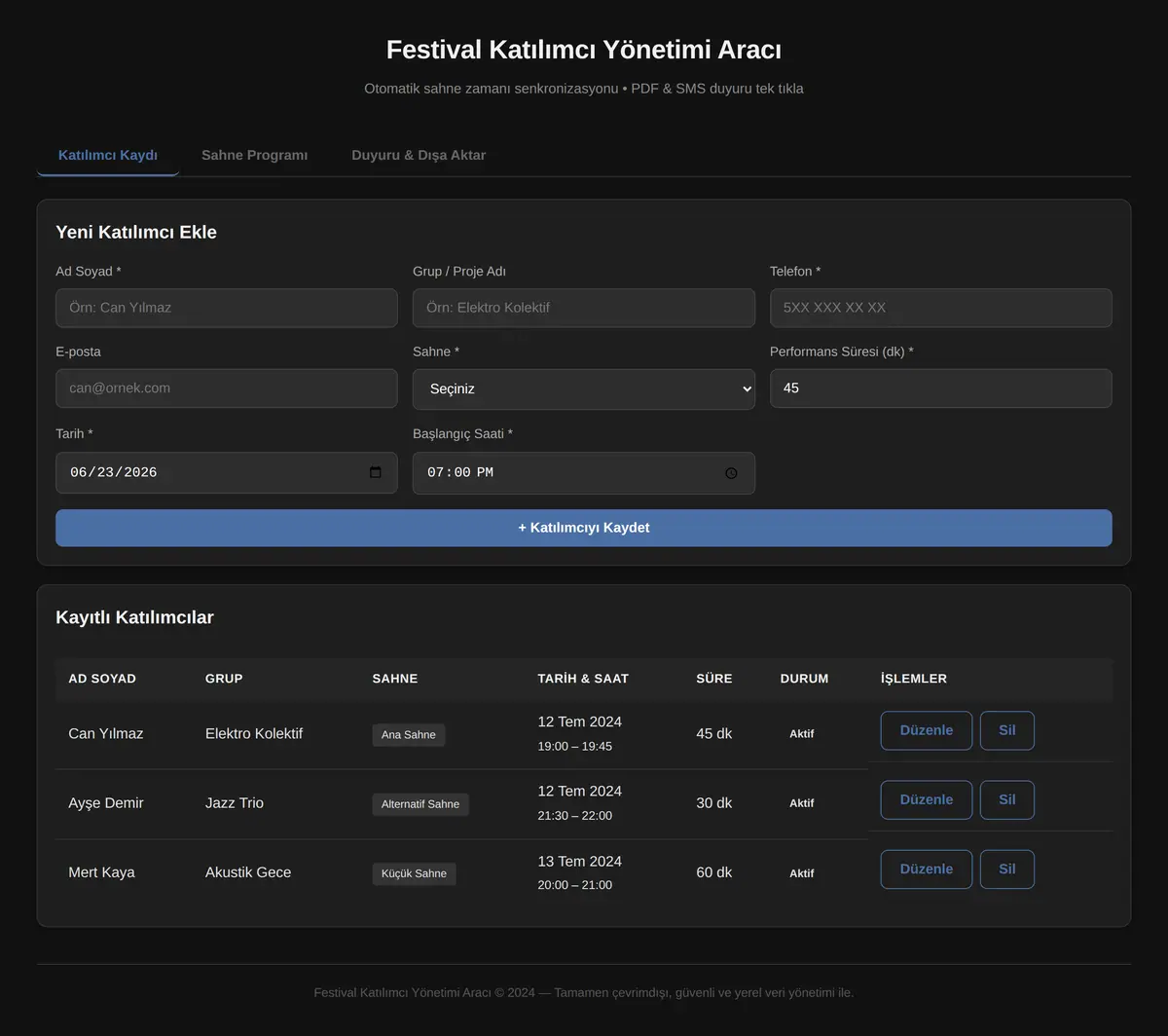Viewport: 1168px width, 1036px height.
Task: Edit the Can Yılmaz entry with Düzenle
Action: pyautogui.click(x=927, y=730)
